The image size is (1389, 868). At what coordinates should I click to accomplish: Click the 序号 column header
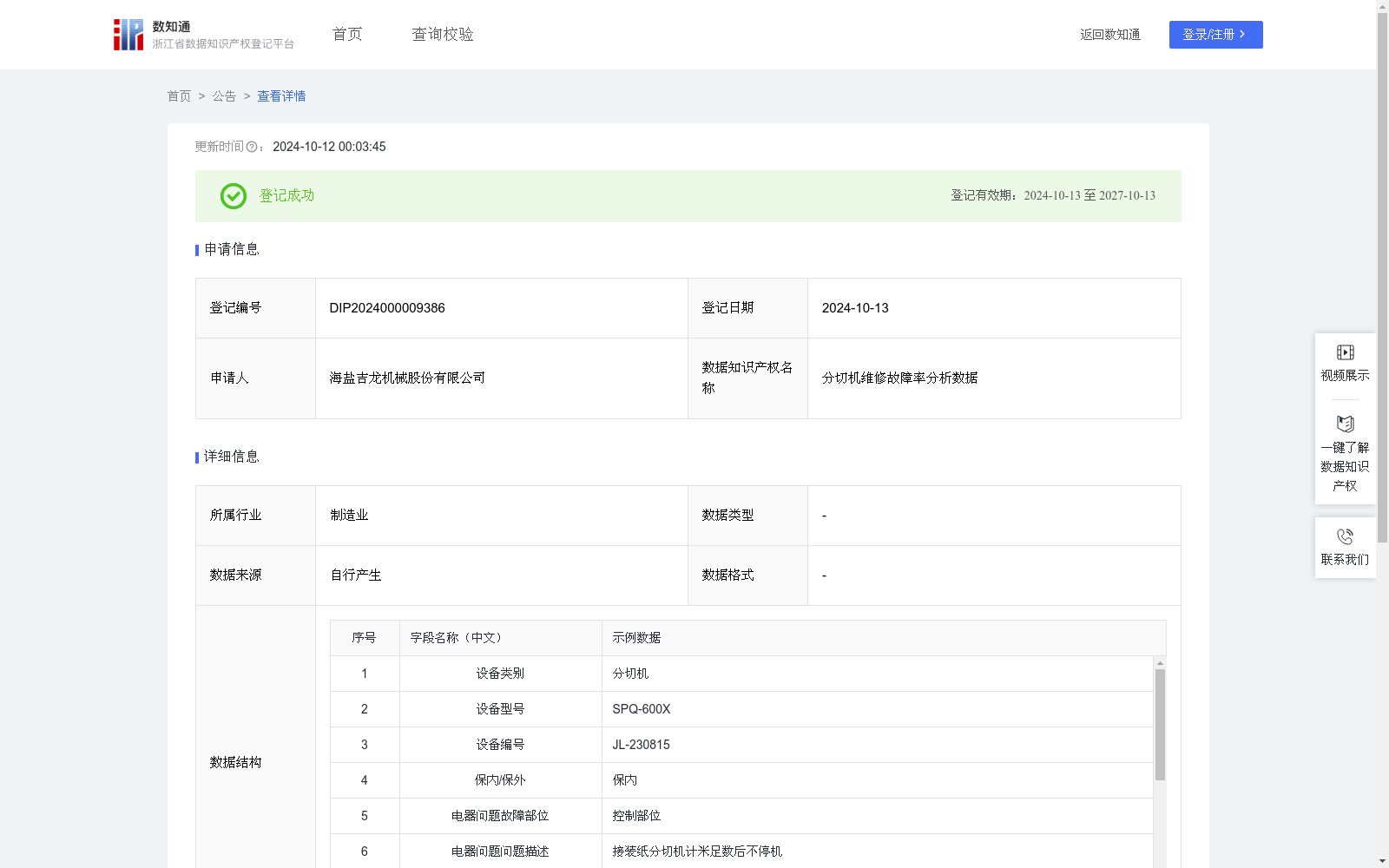365,638
